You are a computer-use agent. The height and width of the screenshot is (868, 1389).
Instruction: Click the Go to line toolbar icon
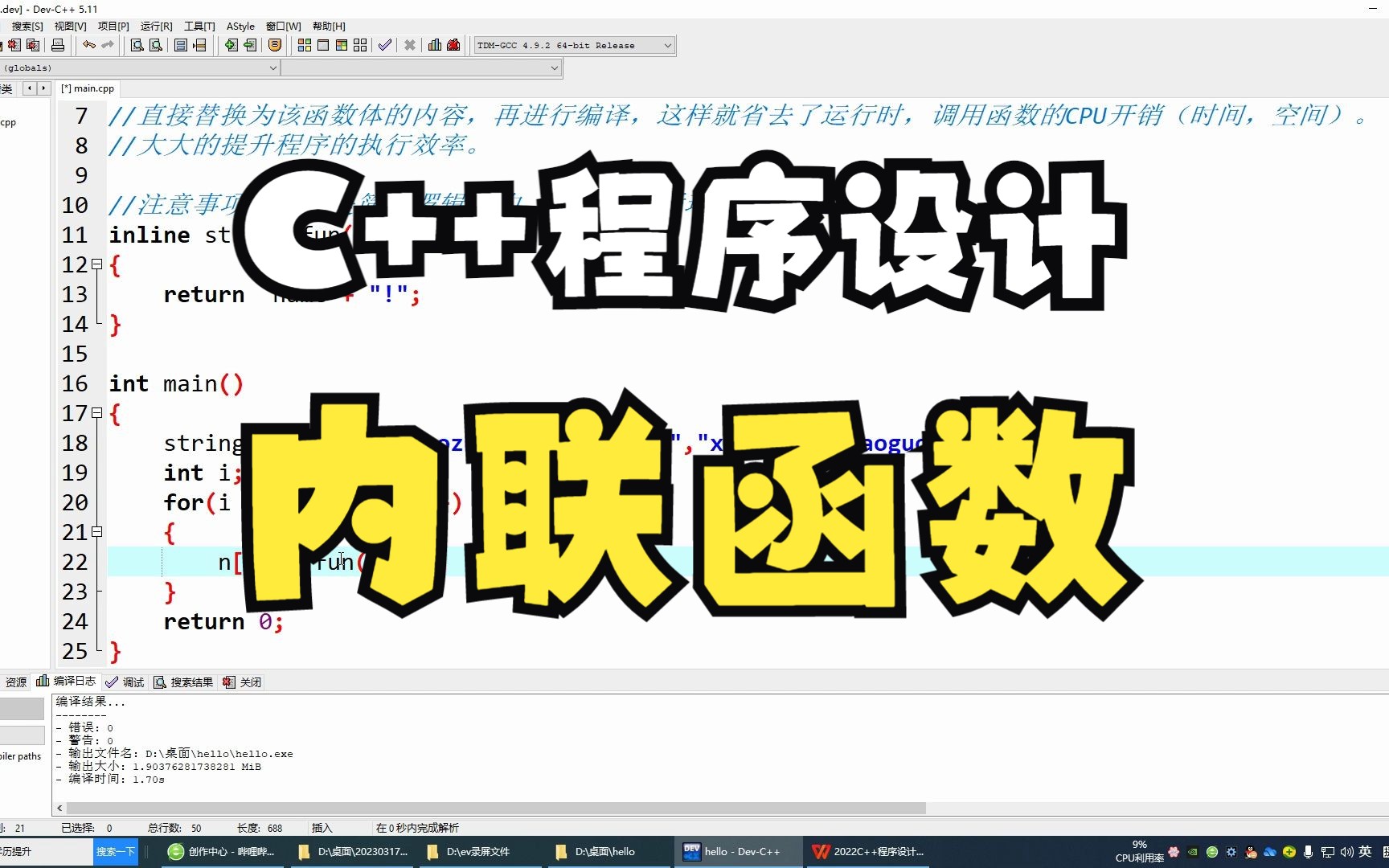click(199, 45)
